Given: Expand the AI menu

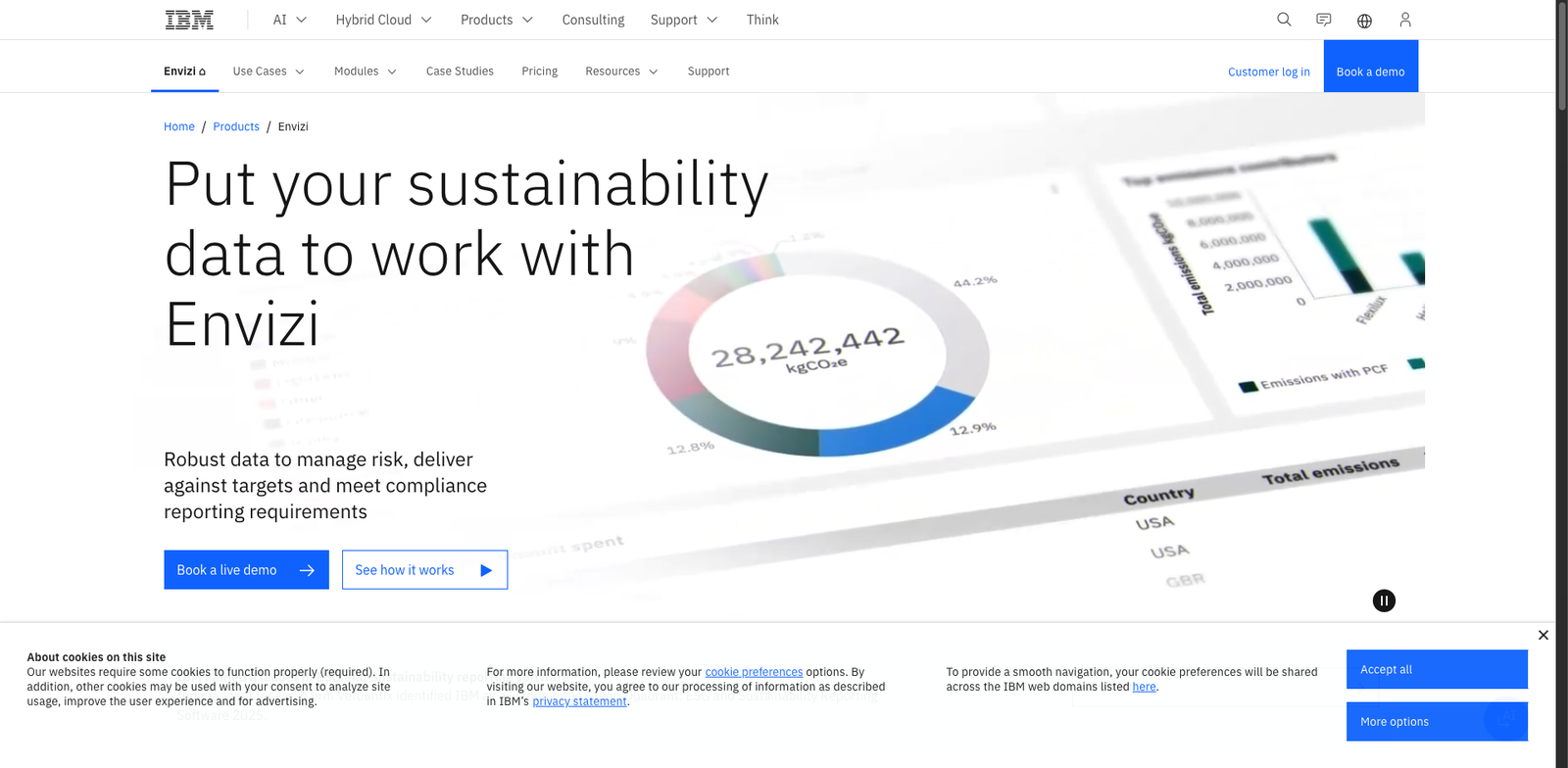Looking at the screenshot, I should click(290, 20).
